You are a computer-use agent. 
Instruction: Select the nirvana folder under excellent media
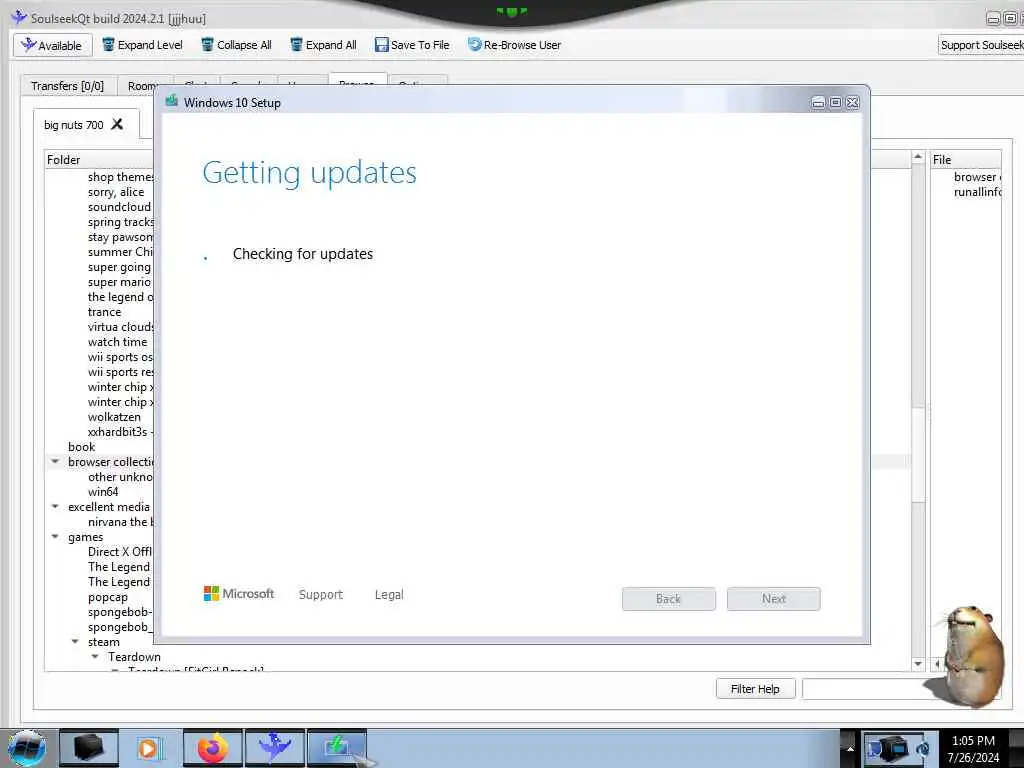121,522
